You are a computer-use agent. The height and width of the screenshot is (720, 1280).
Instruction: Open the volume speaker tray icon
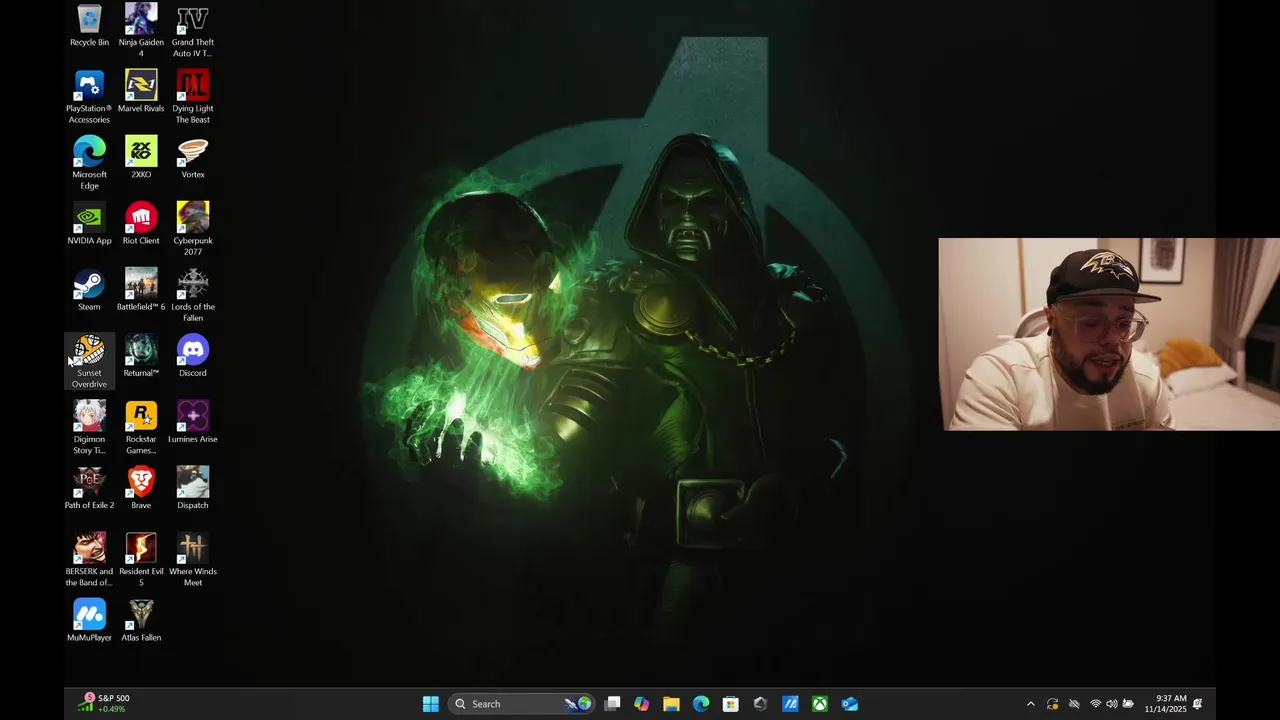[x=1112, y=704]
